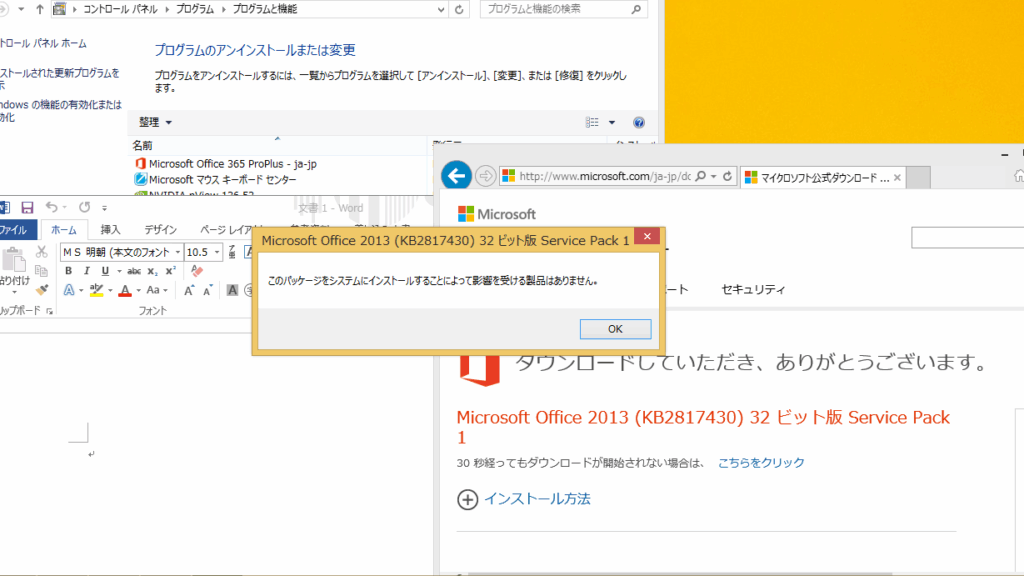Click the Cut scissors icon
The height and width of the screenshot is (576, 1024).
(x=41, y=252)
